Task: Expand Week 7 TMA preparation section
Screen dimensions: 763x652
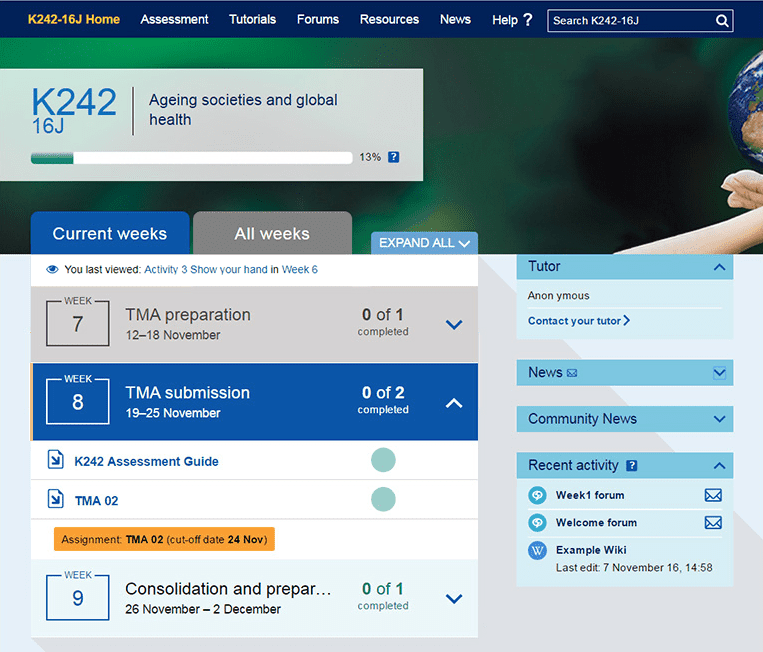Action: point(453,324)
